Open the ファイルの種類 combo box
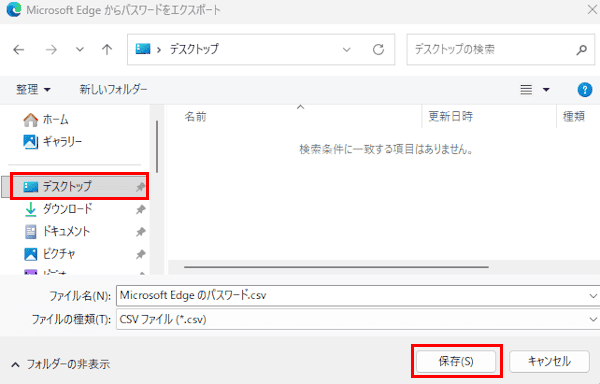Screen dimensions: 600x384 click(358, 319)
